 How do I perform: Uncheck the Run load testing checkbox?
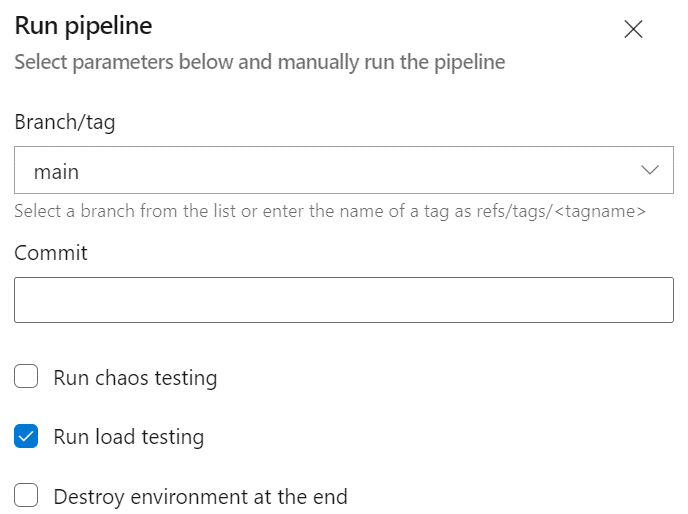(x=26, y=436)
